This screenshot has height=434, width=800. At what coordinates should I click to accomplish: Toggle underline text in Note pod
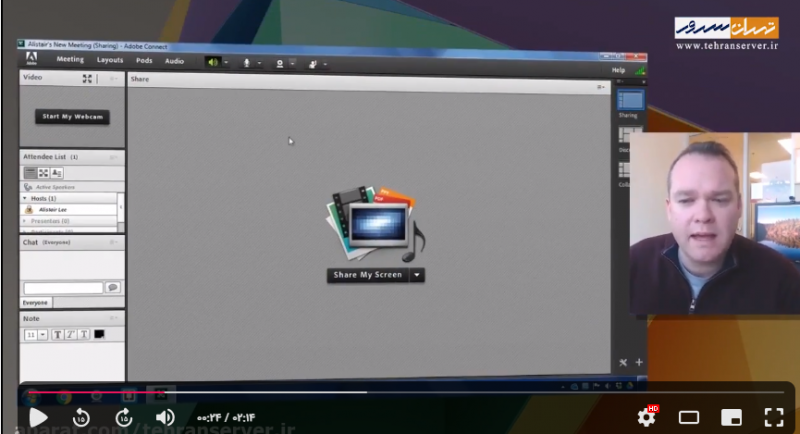[x=83, y=334]
